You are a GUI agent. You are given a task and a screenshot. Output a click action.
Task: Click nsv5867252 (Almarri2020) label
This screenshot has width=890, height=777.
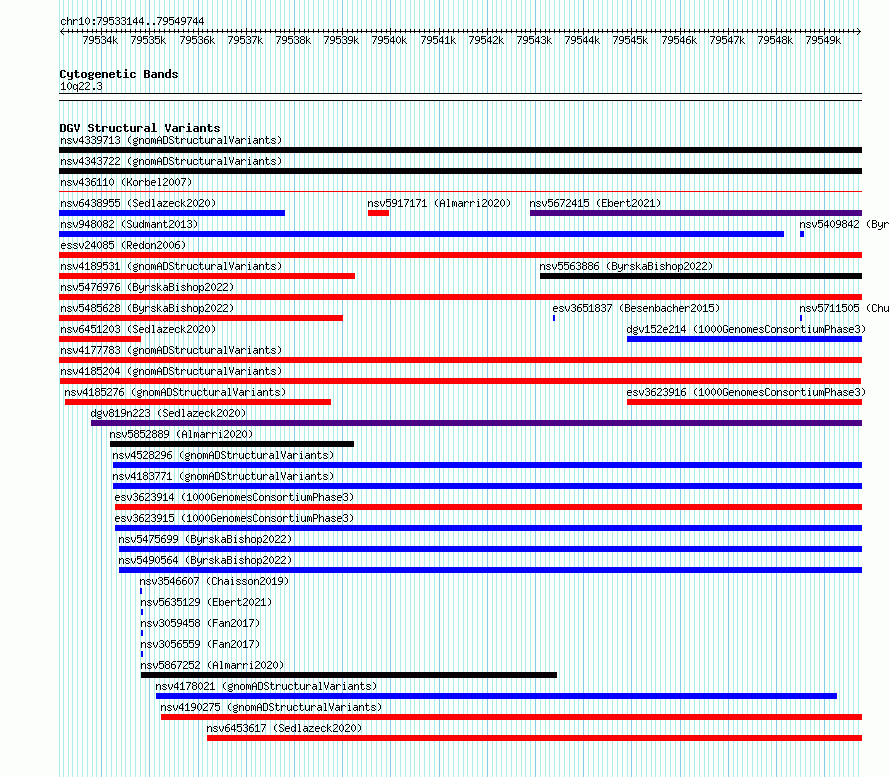click(x=212, y=665)
